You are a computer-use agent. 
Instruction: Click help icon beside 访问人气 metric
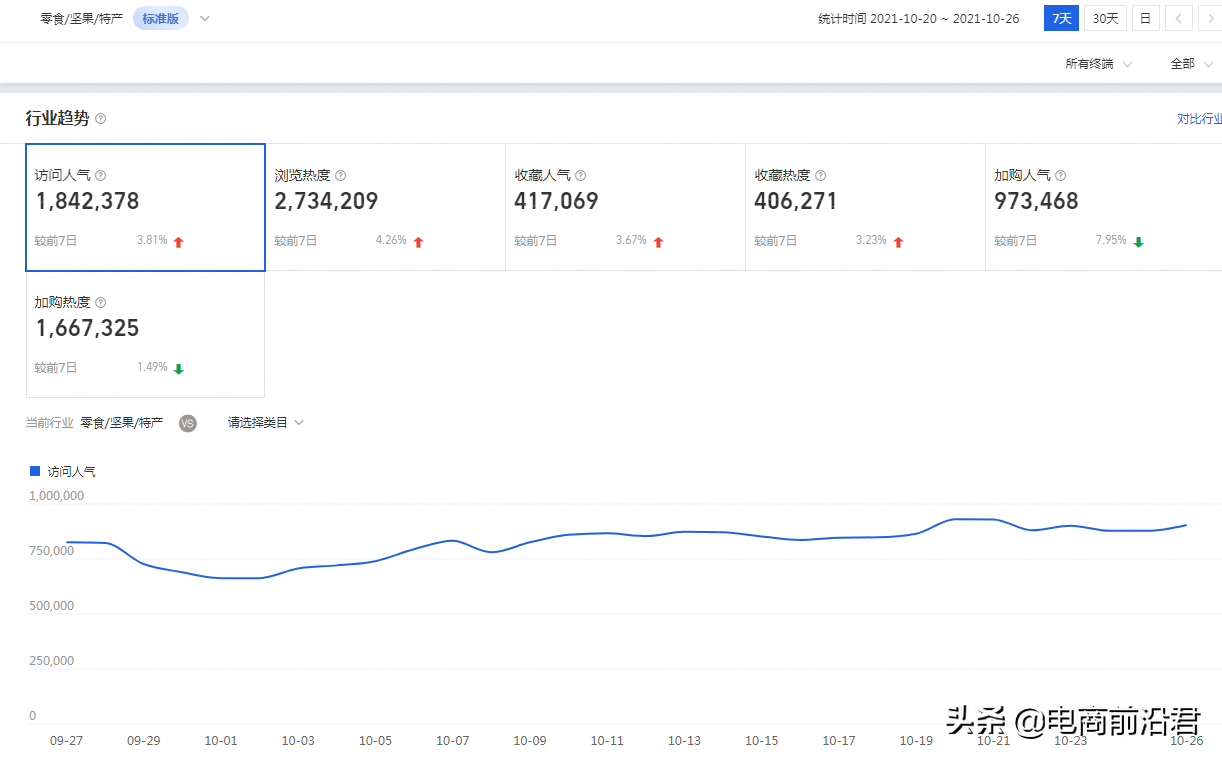(x=100, y=175)
